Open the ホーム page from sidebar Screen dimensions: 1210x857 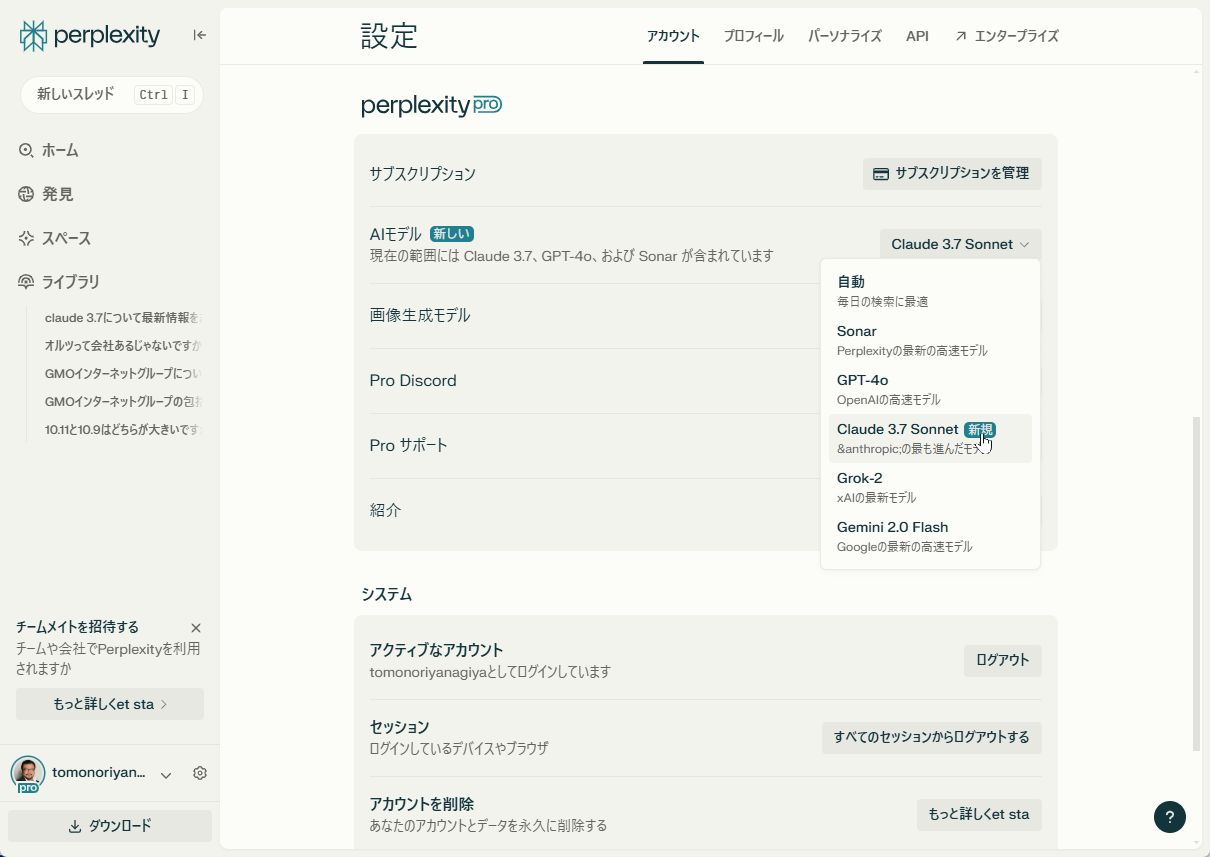60,150
